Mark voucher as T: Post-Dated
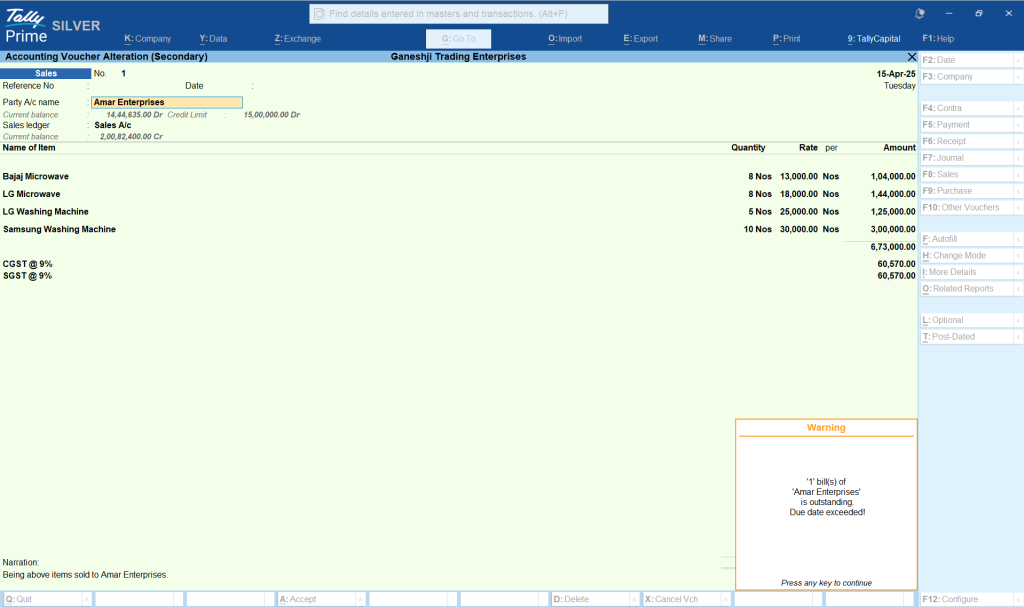This screenshot has width=1024, height=607. (967, 337)
